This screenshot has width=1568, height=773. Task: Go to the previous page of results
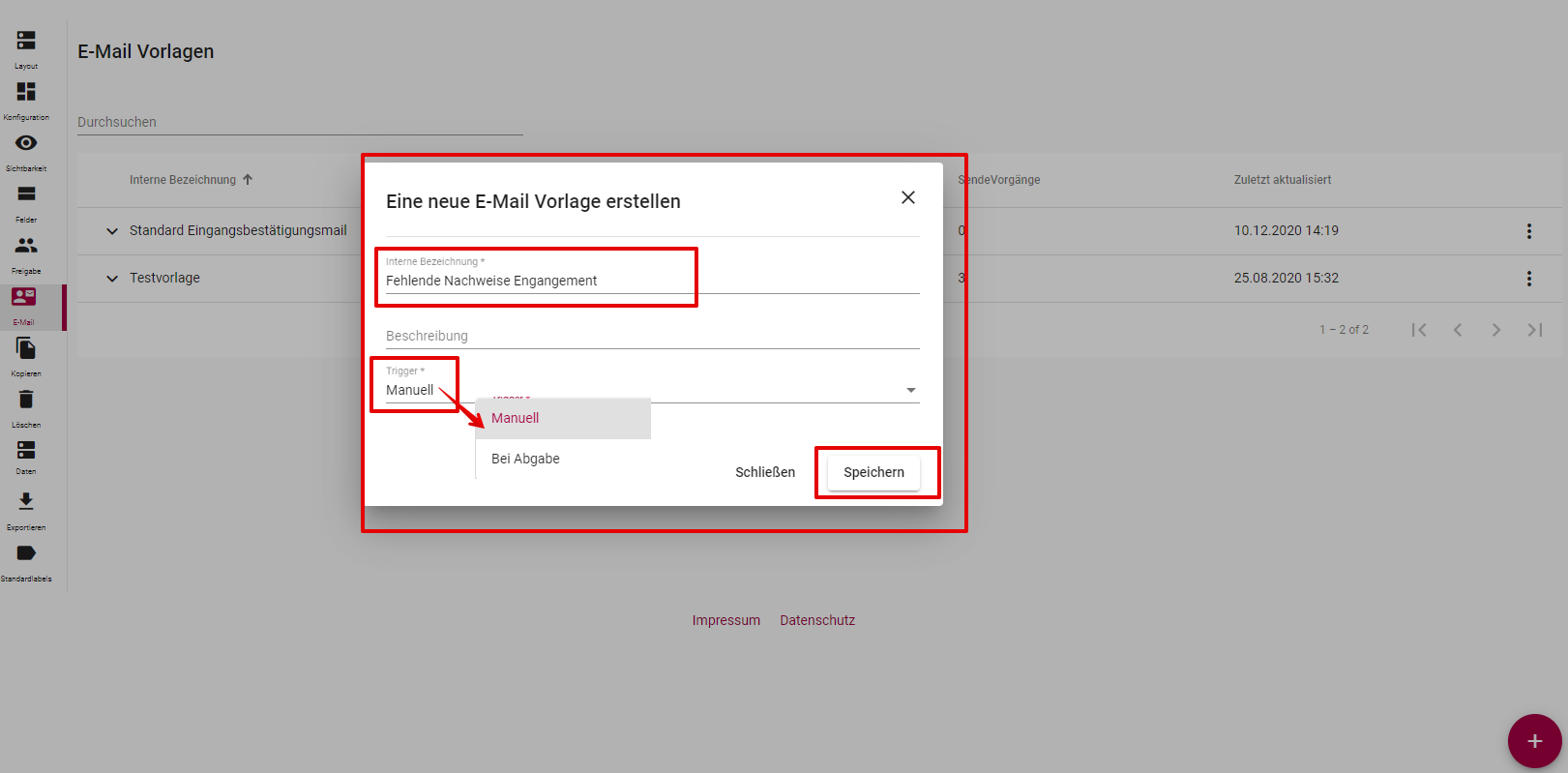tap(1458, 330)
